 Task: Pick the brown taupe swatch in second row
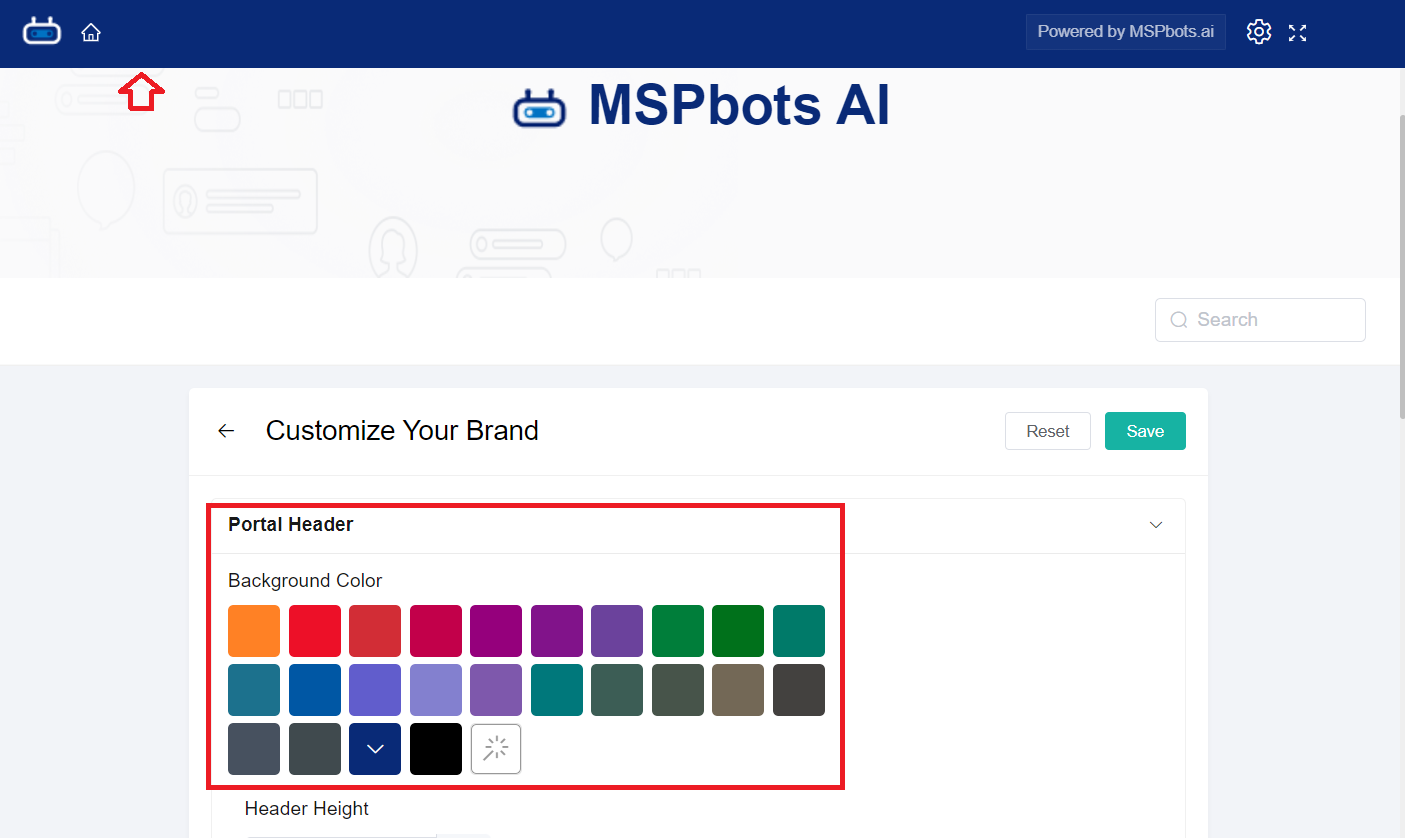pos(738,690)
